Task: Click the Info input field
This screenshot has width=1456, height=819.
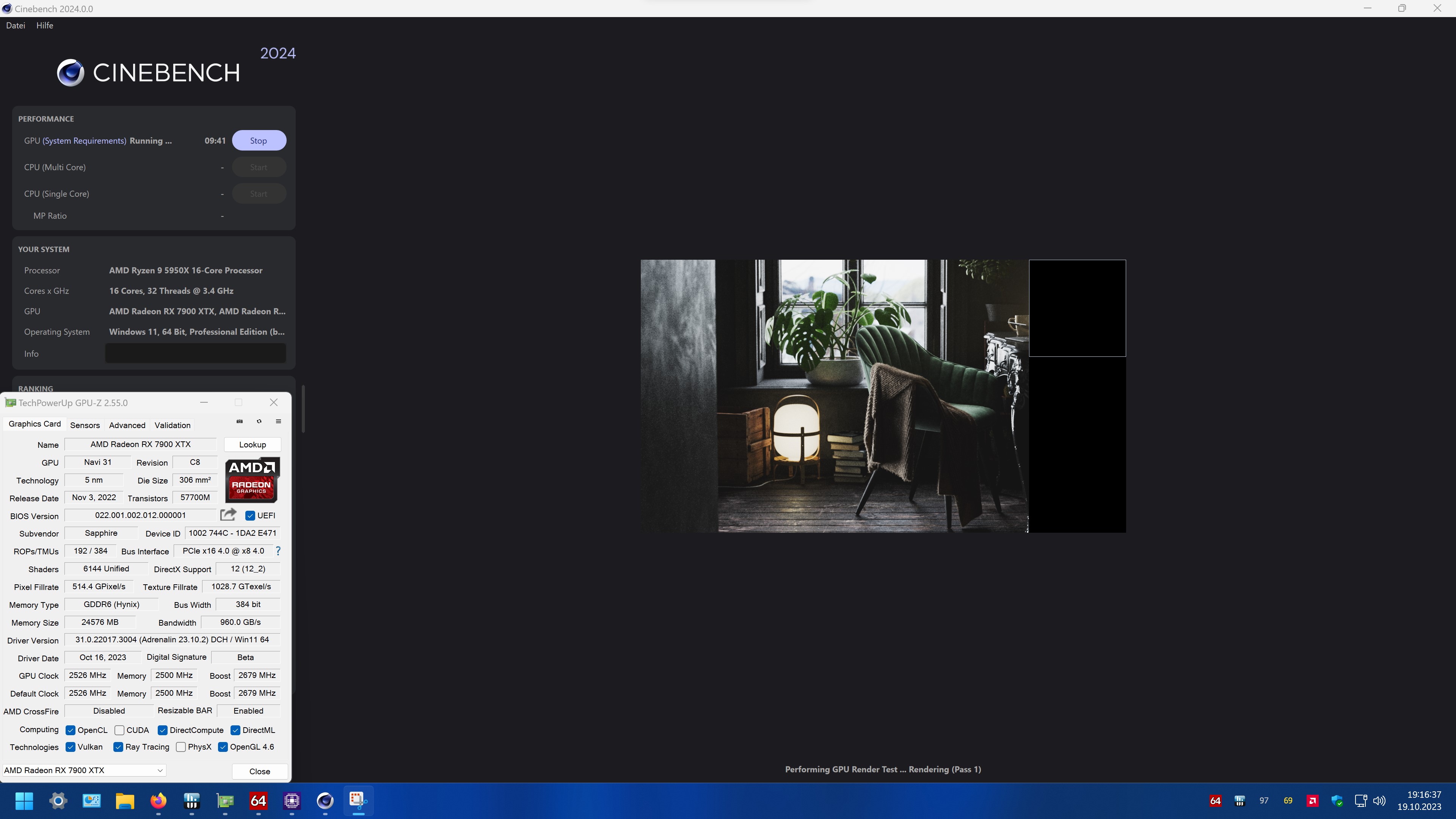Action: click(x=195, y=353)
